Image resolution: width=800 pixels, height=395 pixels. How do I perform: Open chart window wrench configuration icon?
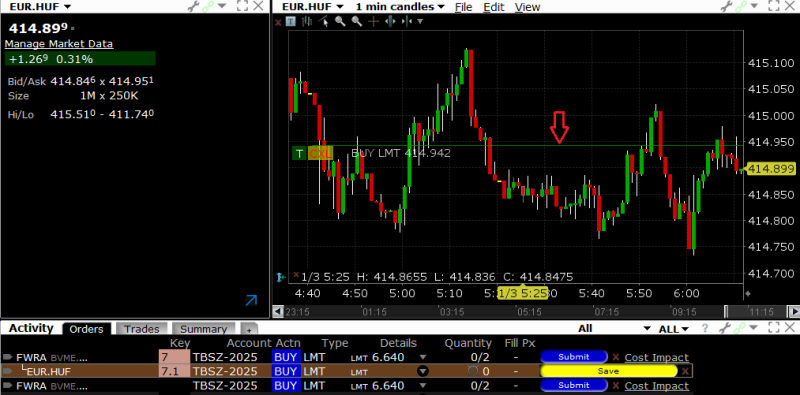pos(726,7)
